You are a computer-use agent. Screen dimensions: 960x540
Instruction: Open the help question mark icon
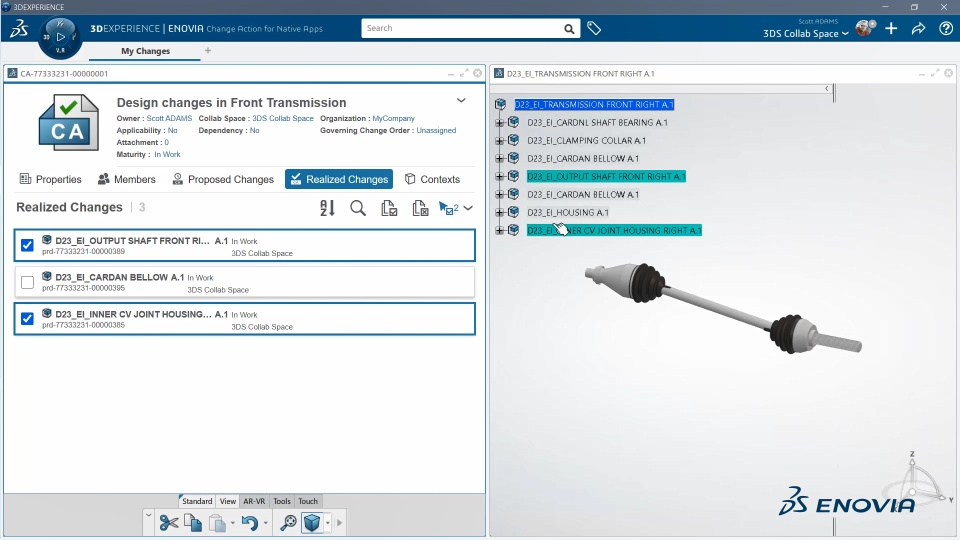(946, 28)
